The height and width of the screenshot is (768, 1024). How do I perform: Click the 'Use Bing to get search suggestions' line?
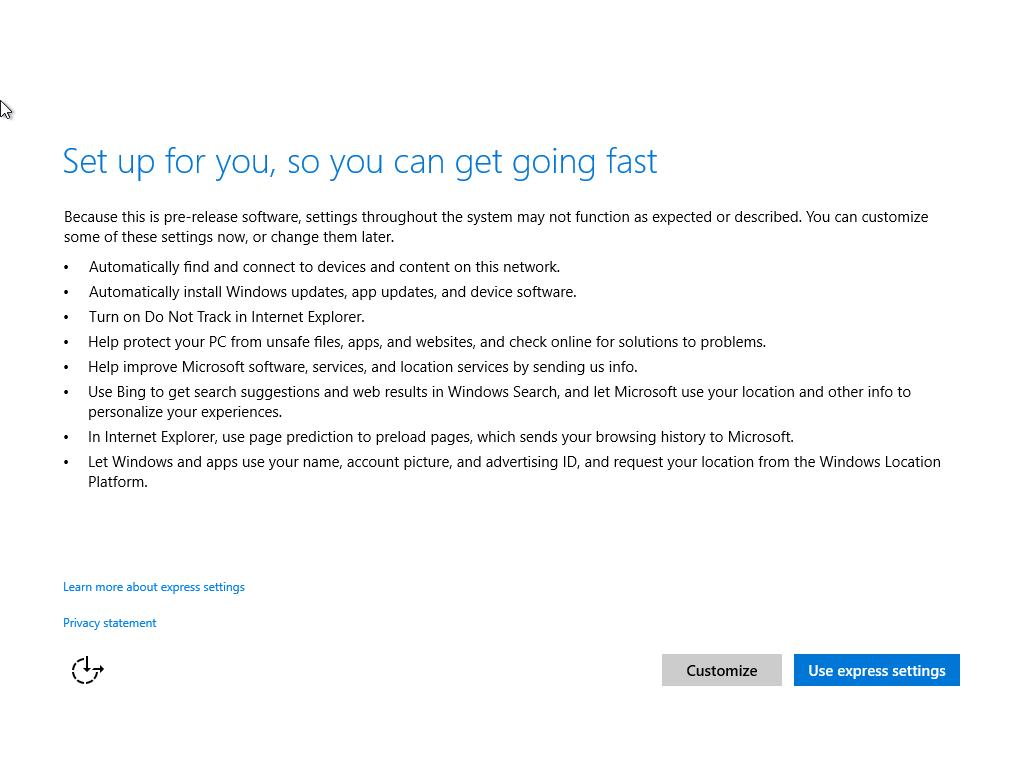click(499, 401)
